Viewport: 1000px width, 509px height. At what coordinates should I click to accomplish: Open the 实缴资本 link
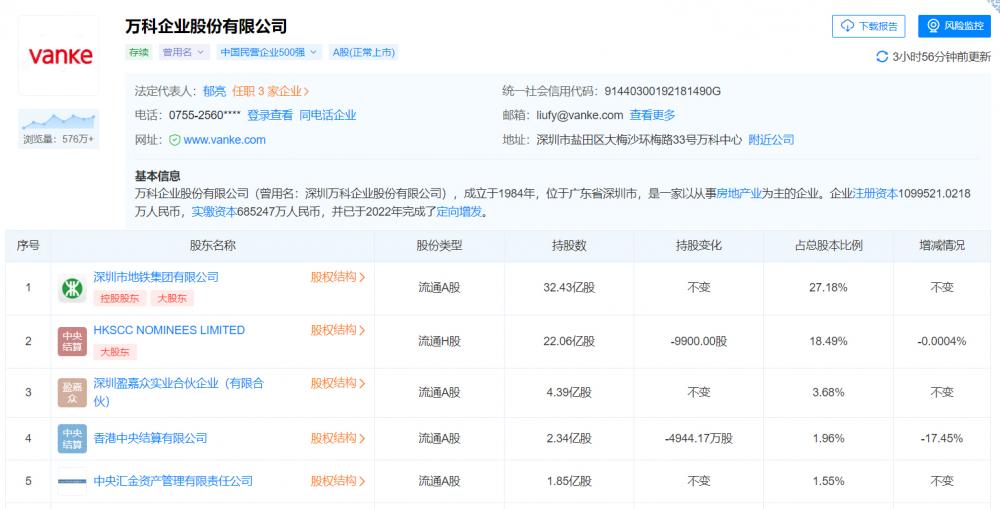click(x=214, y=212)
